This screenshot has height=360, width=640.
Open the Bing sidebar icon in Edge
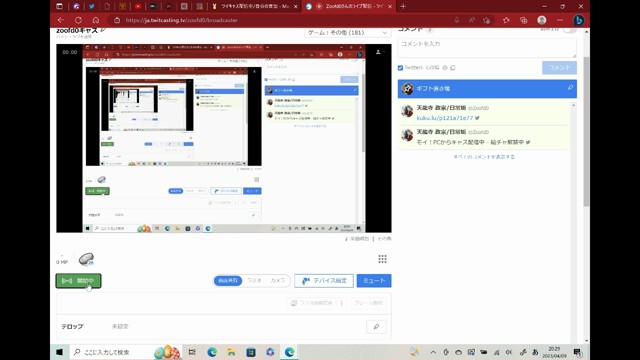pyautogui.click(x=578, y=20)
